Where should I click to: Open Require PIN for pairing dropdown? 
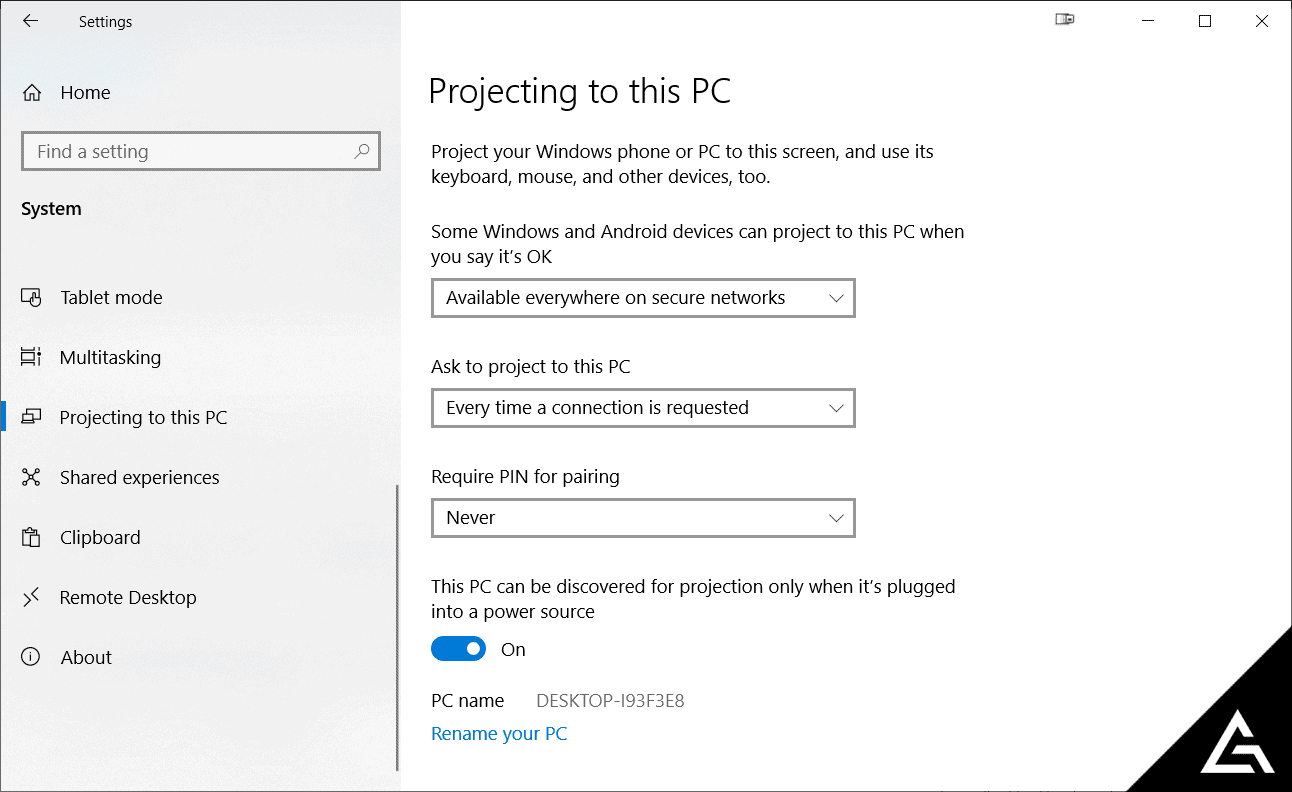click(x=643, y=518)
